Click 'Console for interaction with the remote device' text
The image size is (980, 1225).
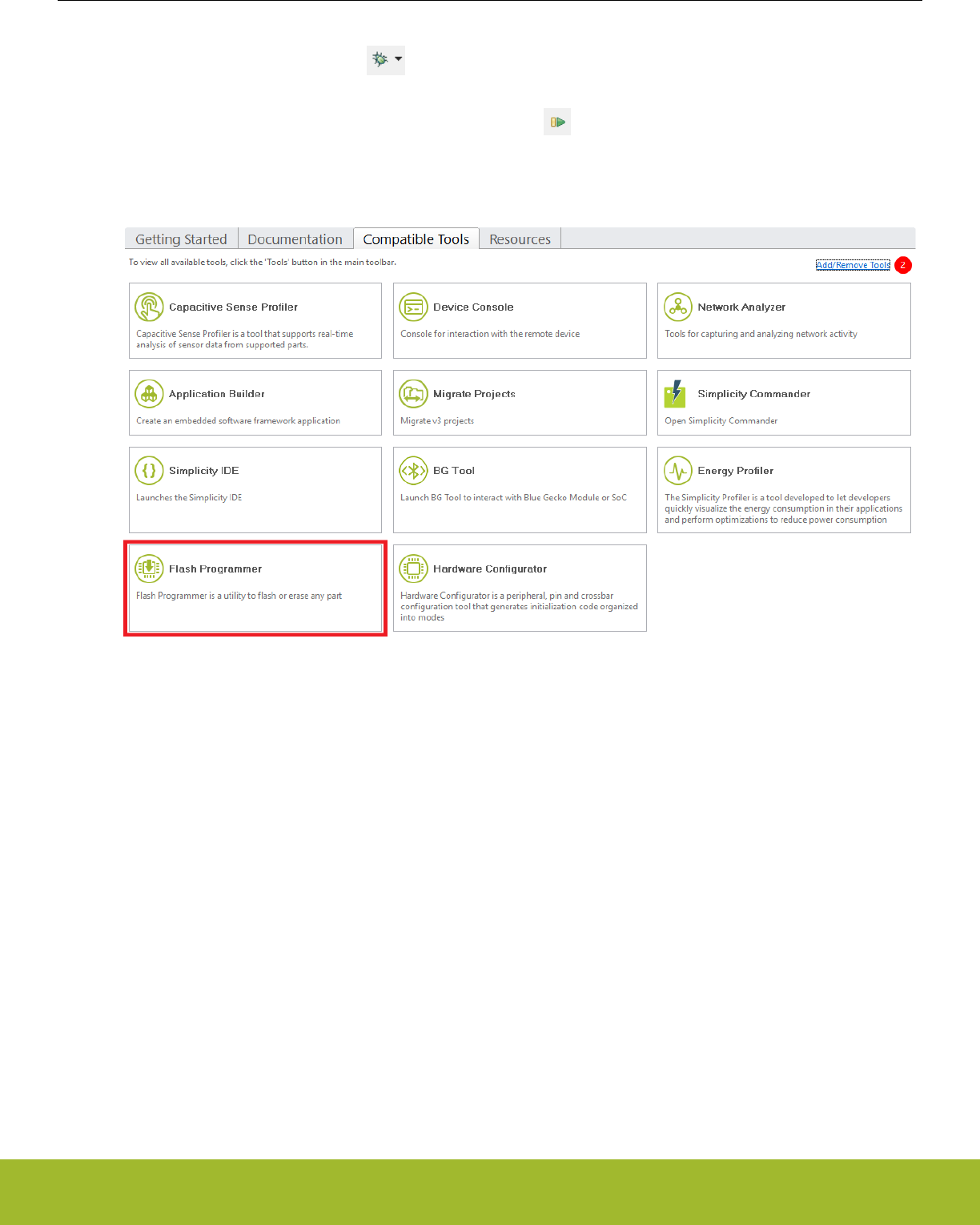click(490, 334)
